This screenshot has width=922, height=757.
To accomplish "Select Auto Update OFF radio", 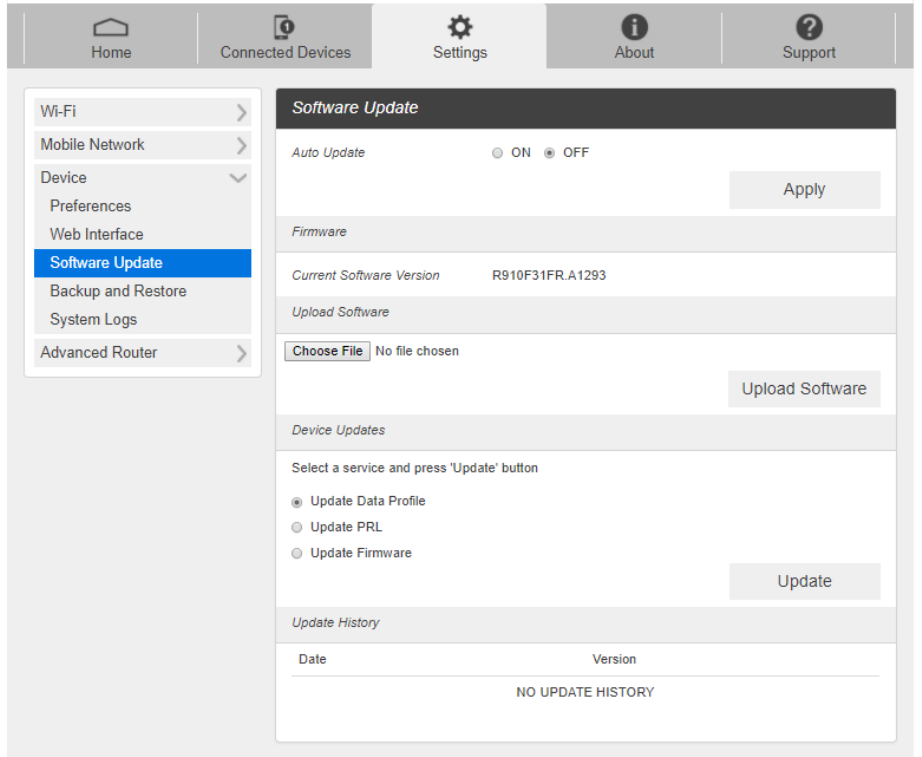I will pos(549,153).
